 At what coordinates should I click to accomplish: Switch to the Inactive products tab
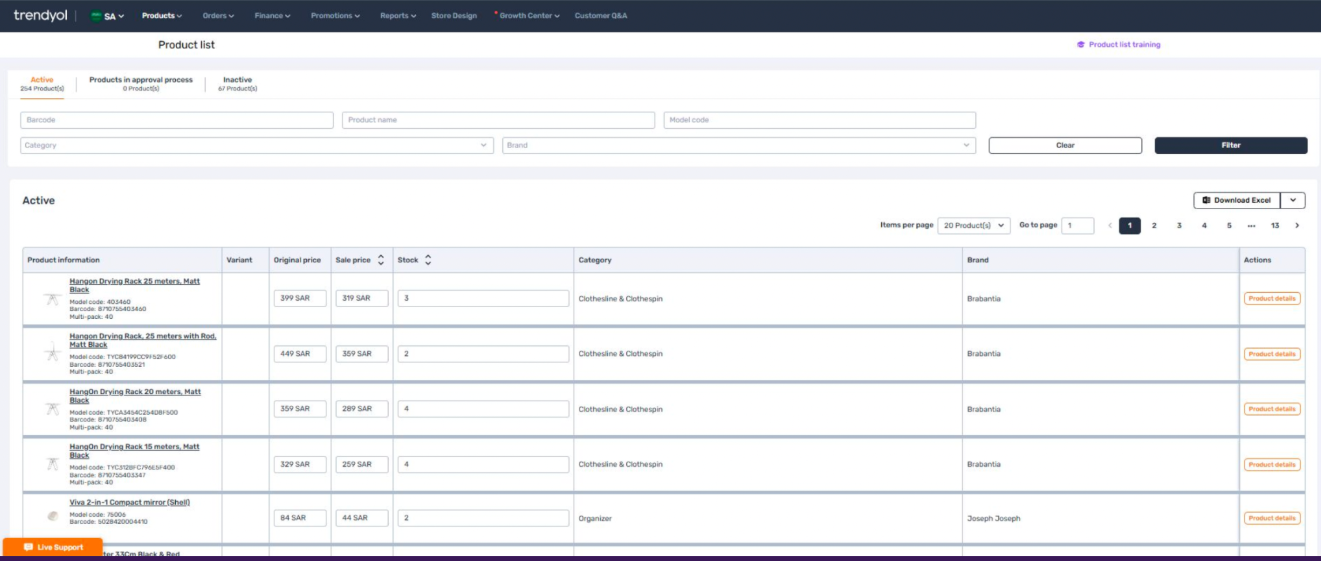[x=237, y=84]
